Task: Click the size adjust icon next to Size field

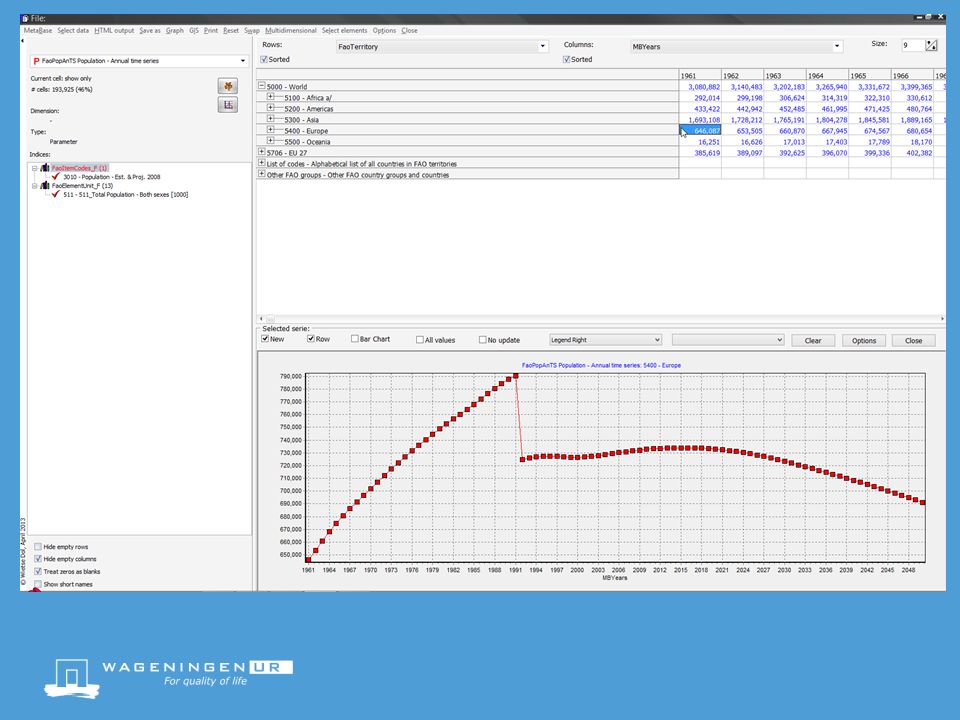Action: pos(931,45)
